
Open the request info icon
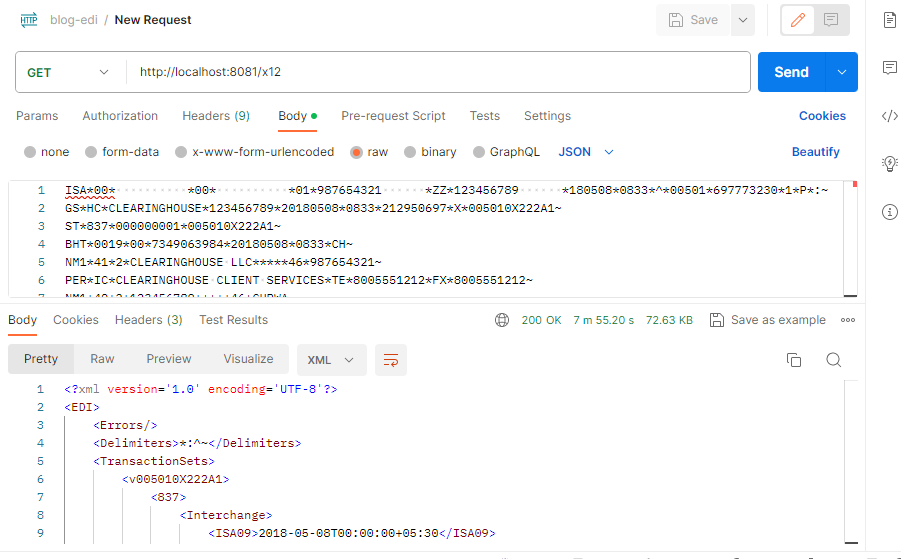coord(889,212)
